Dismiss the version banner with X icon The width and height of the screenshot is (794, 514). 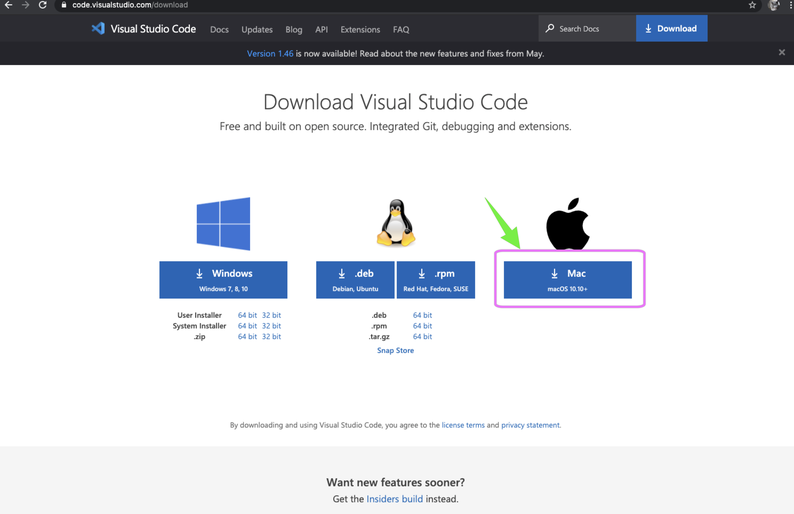point(781,53)
